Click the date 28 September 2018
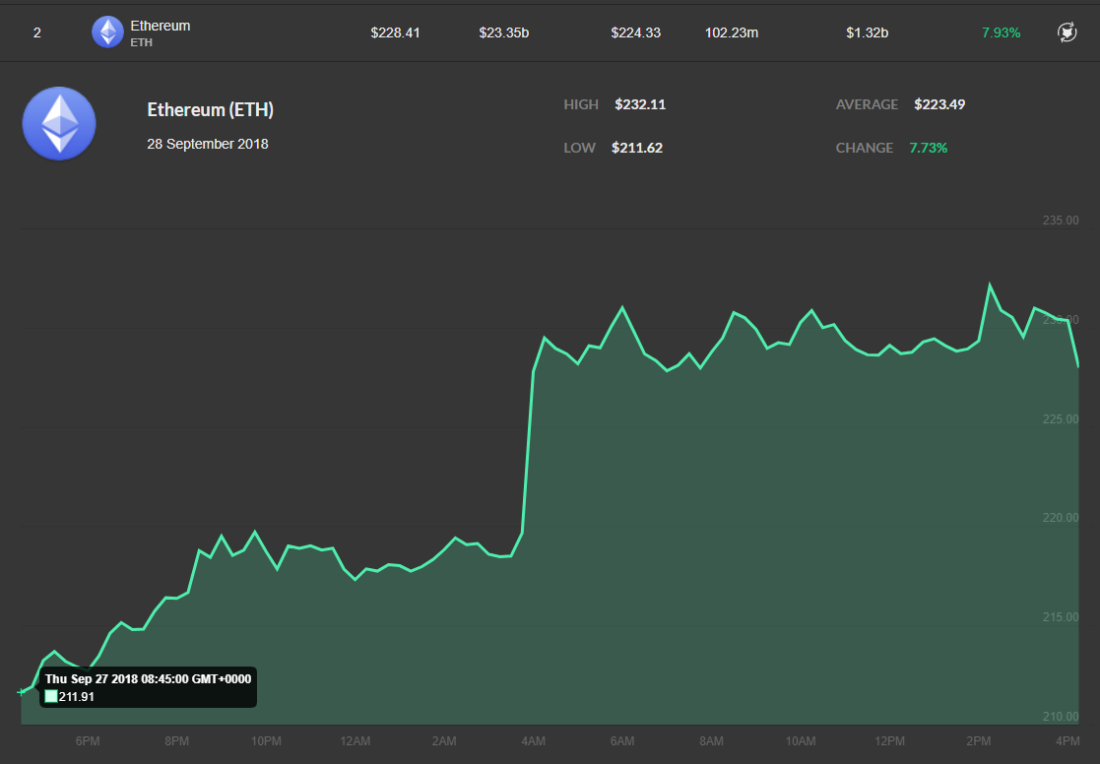The width and height of the screenshot is (1100, 764). tap(208, 144)
